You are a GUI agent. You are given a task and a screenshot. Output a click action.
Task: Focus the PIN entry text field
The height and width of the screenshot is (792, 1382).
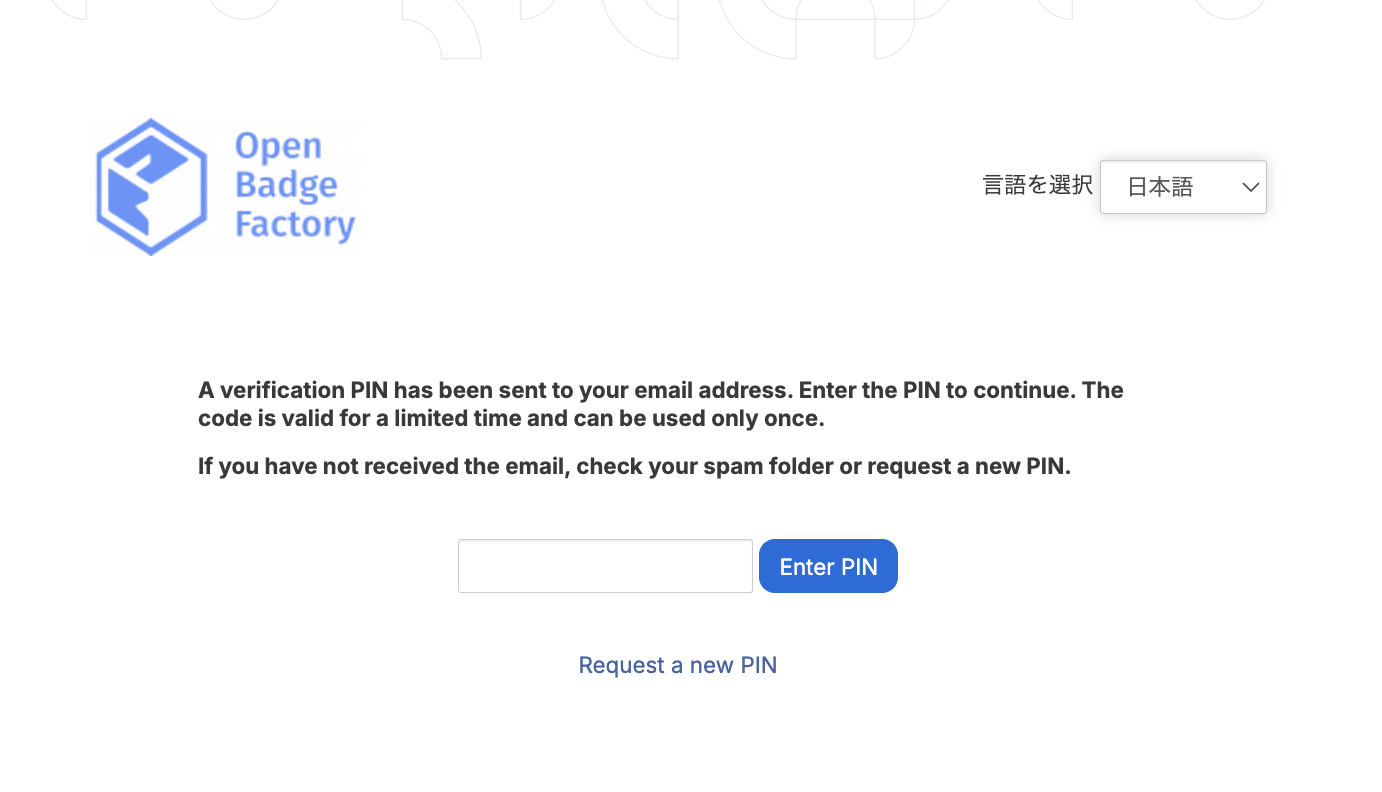point(605,566)
